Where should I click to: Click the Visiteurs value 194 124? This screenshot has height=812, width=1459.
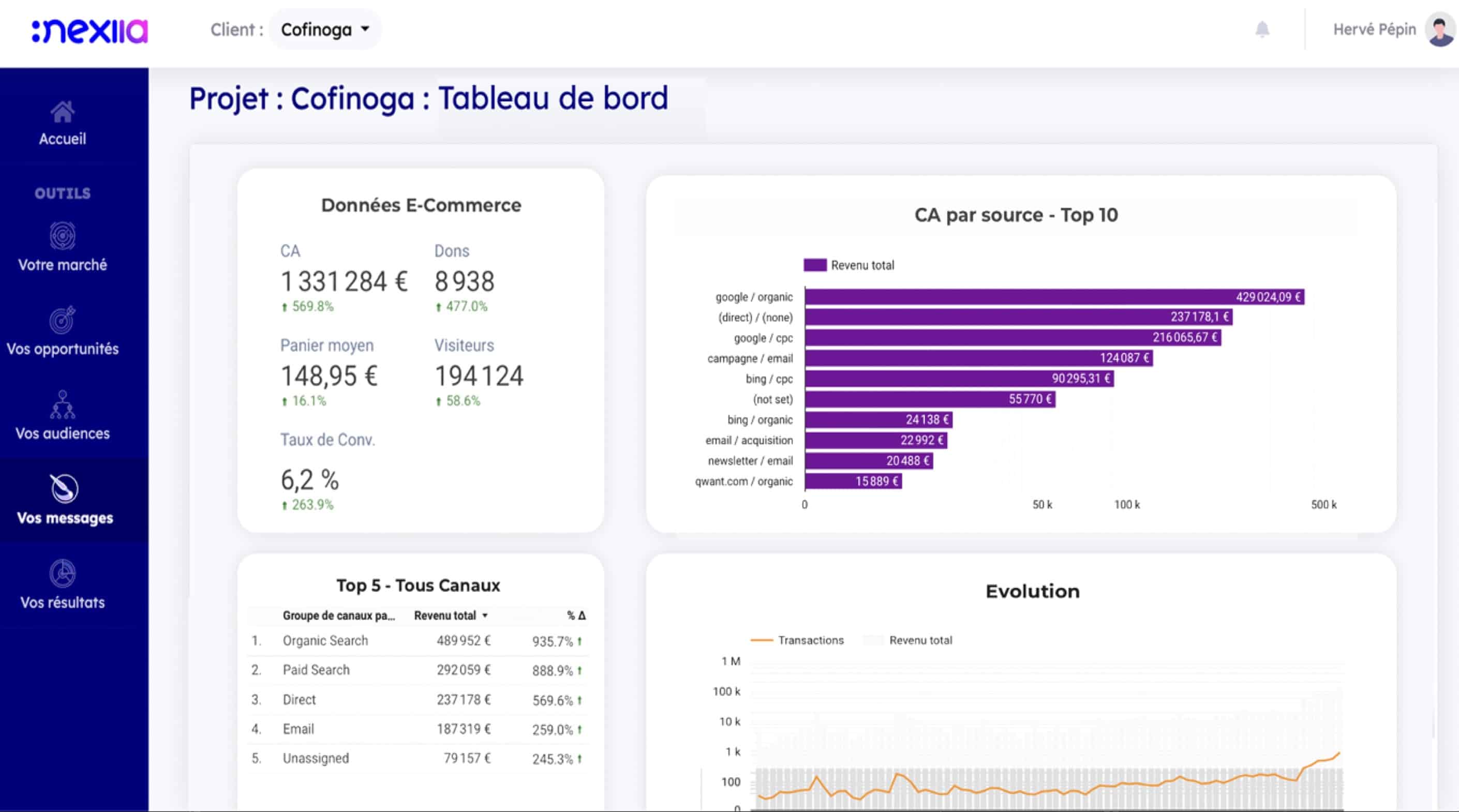[479, 376]
